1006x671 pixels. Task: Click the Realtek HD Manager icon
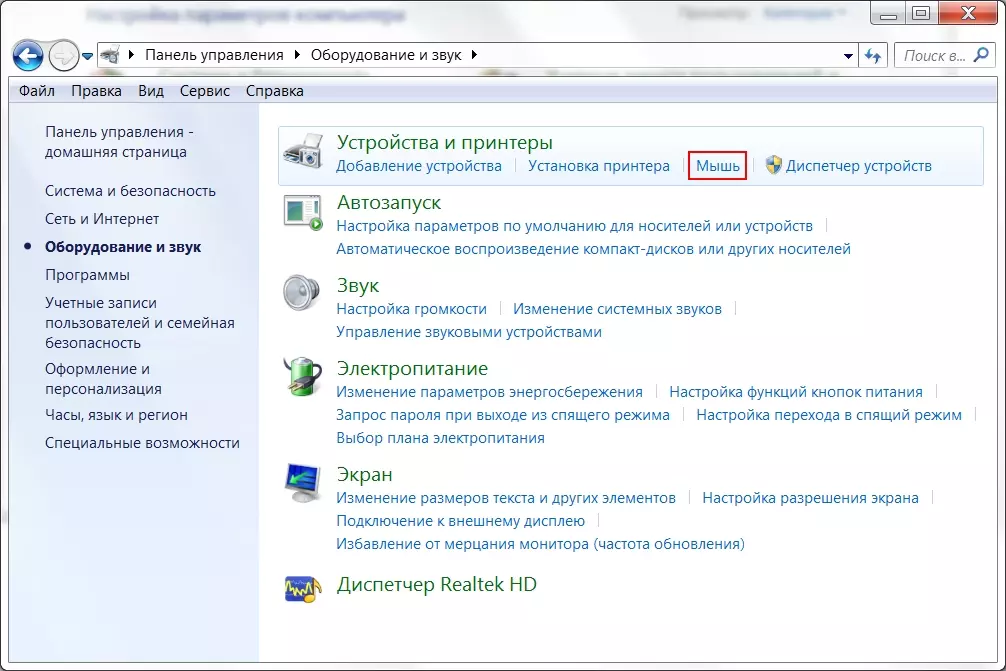coord(303,588)
